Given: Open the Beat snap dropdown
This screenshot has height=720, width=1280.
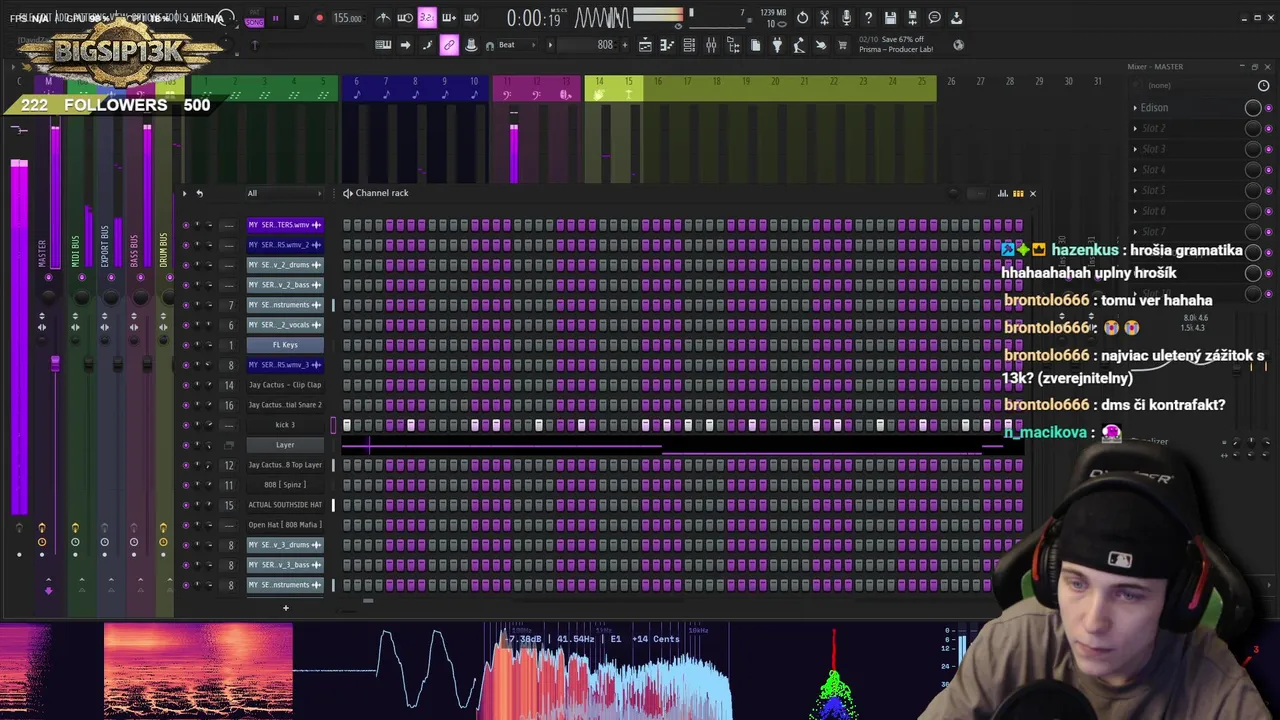Looking at the screenshot, I should coord(516,45).
